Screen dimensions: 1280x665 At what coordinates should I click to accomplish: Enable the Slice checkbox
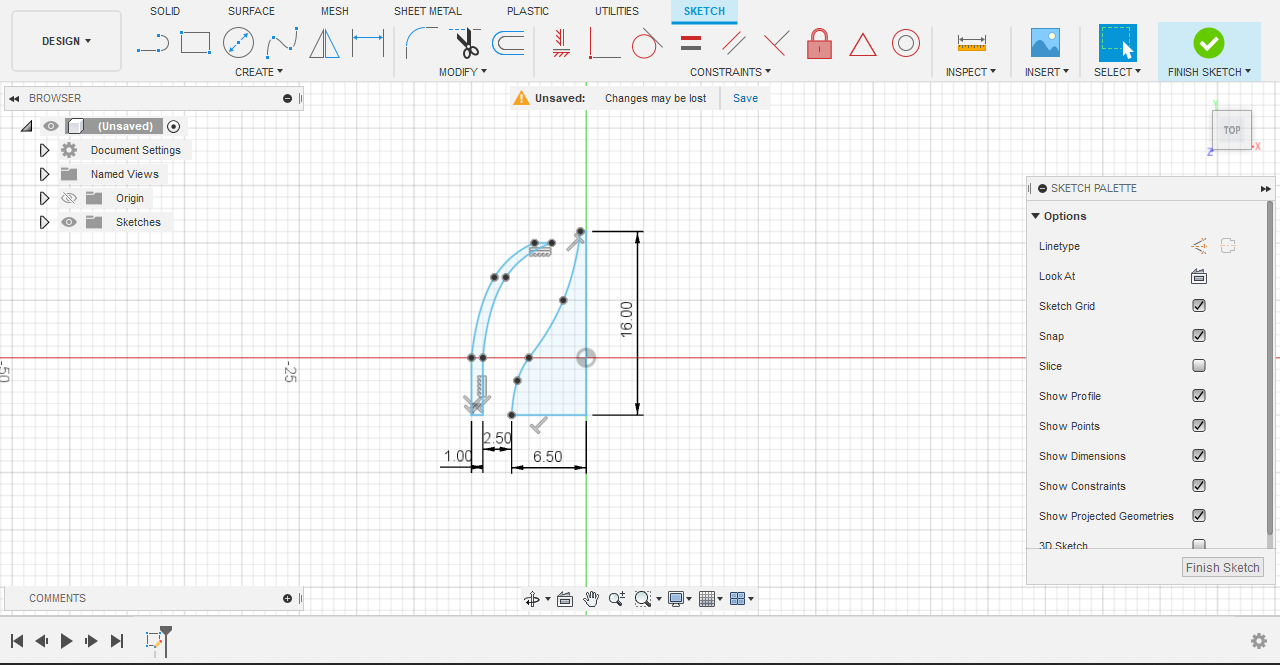(x=1199, y=366)
